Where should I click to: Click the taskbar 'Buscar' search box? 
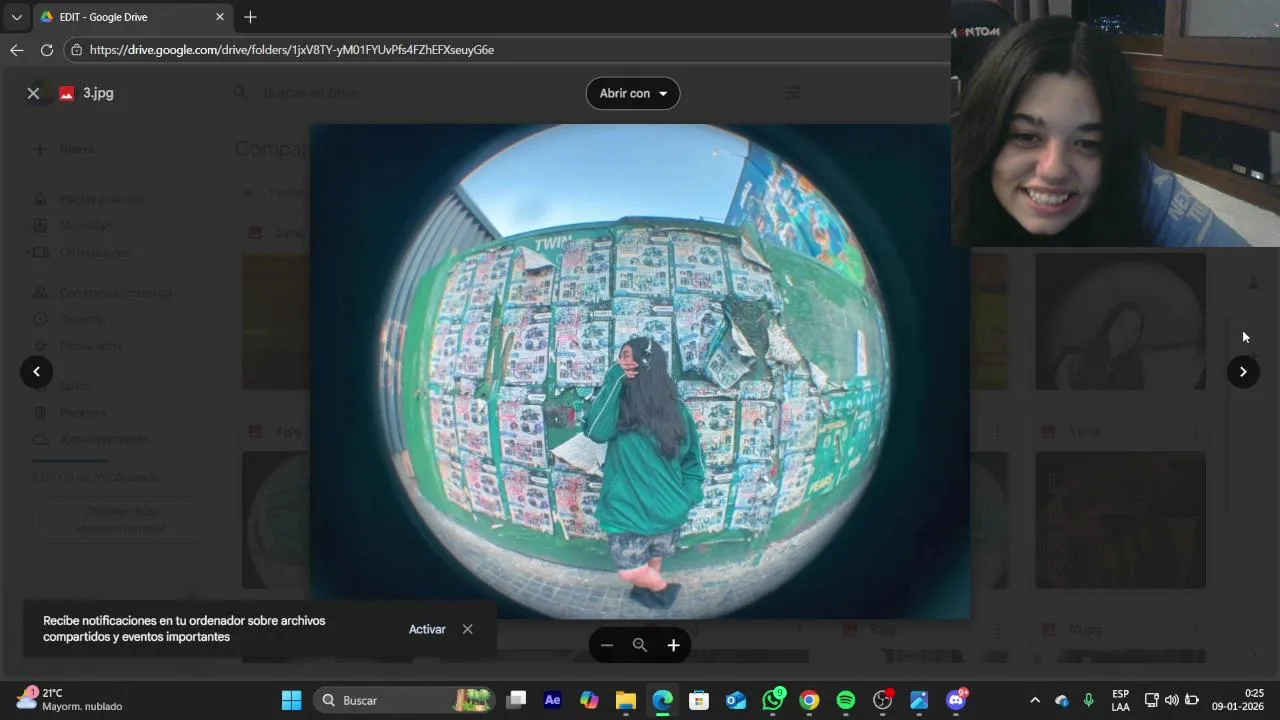click(x=405, y=700)
